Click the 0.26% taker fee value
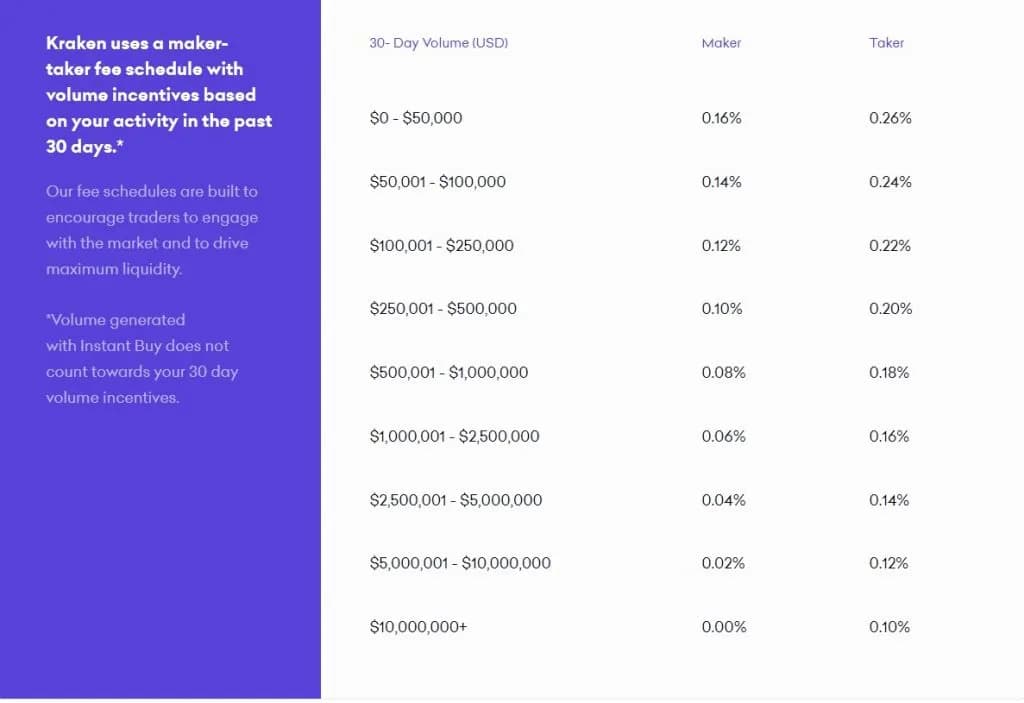The height and width of the screenshot is (703, 1024). 890,118
